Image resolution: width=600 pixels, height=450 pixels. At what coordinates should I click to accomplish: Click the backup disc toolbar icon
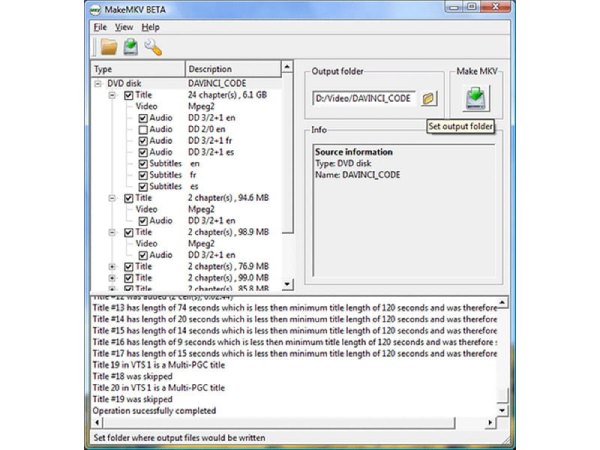click(x=130, y=47)
